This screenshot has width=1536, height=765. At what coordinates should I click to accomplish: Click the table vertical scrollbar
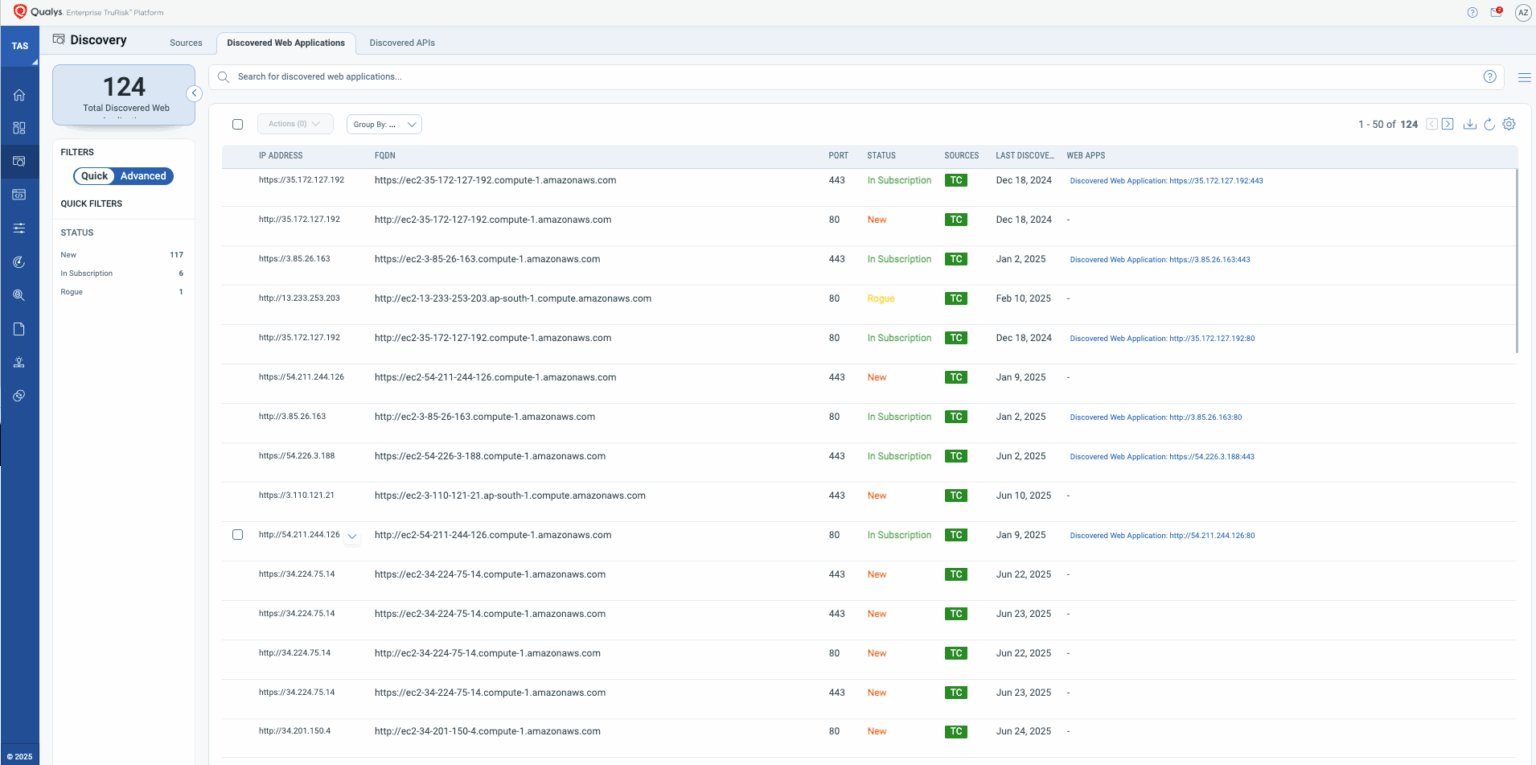click(1517, 260)
